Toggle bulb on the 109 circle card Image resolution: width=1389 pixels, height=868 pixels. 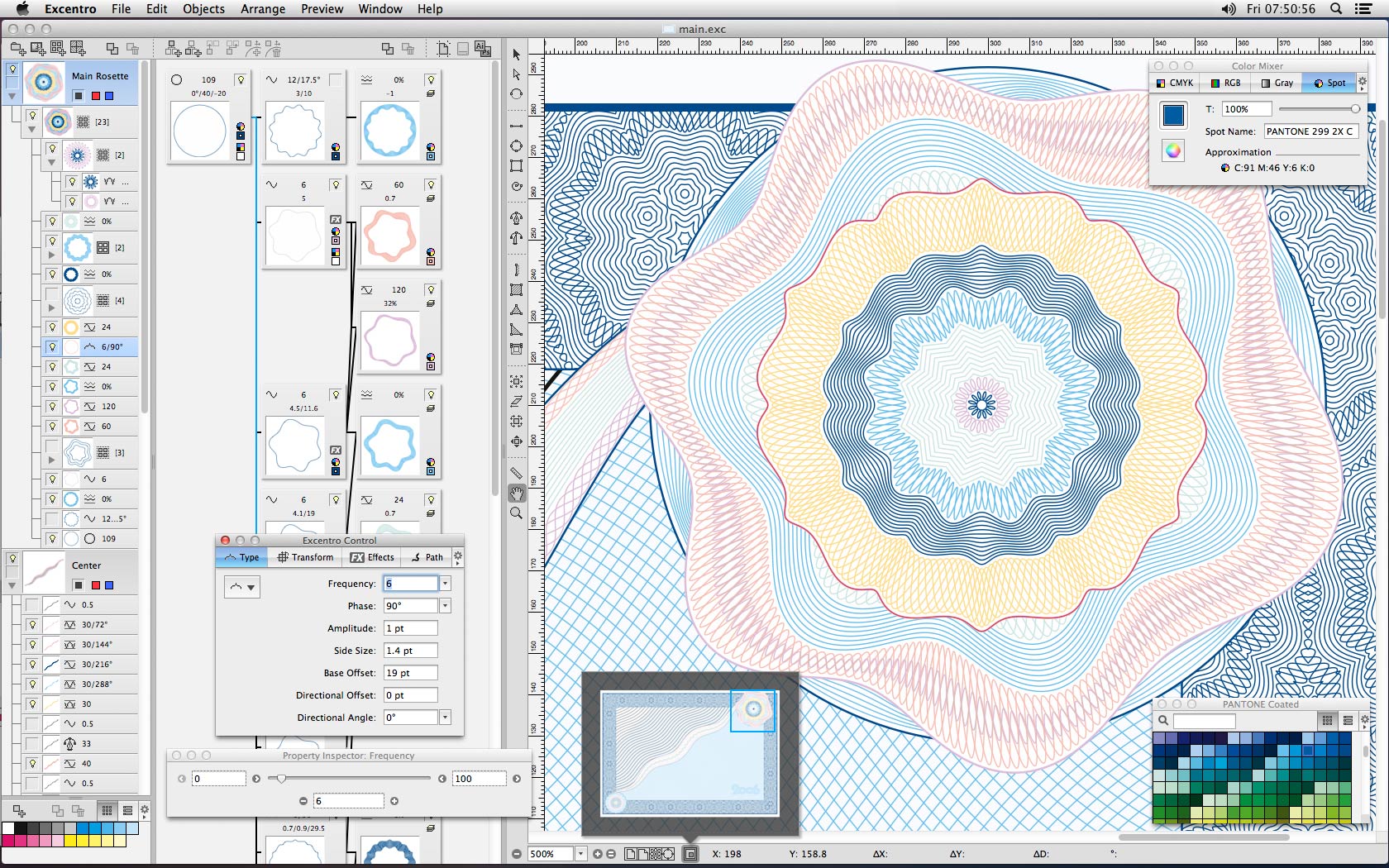click(241, 79)
